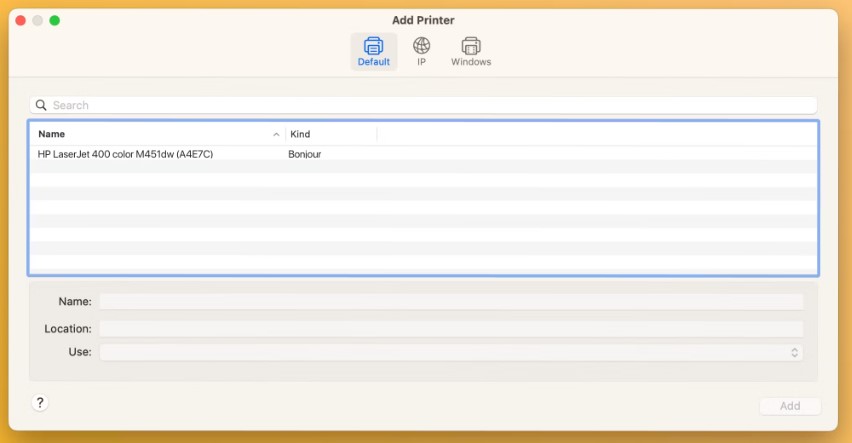Click the help question mark button
The width and height of the screenshot is (852, 443).
pyautogui.click(x=40, y=403)
